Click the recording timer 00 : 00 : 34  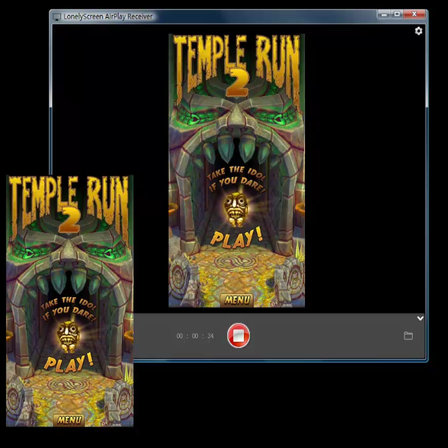click(195, 336)
